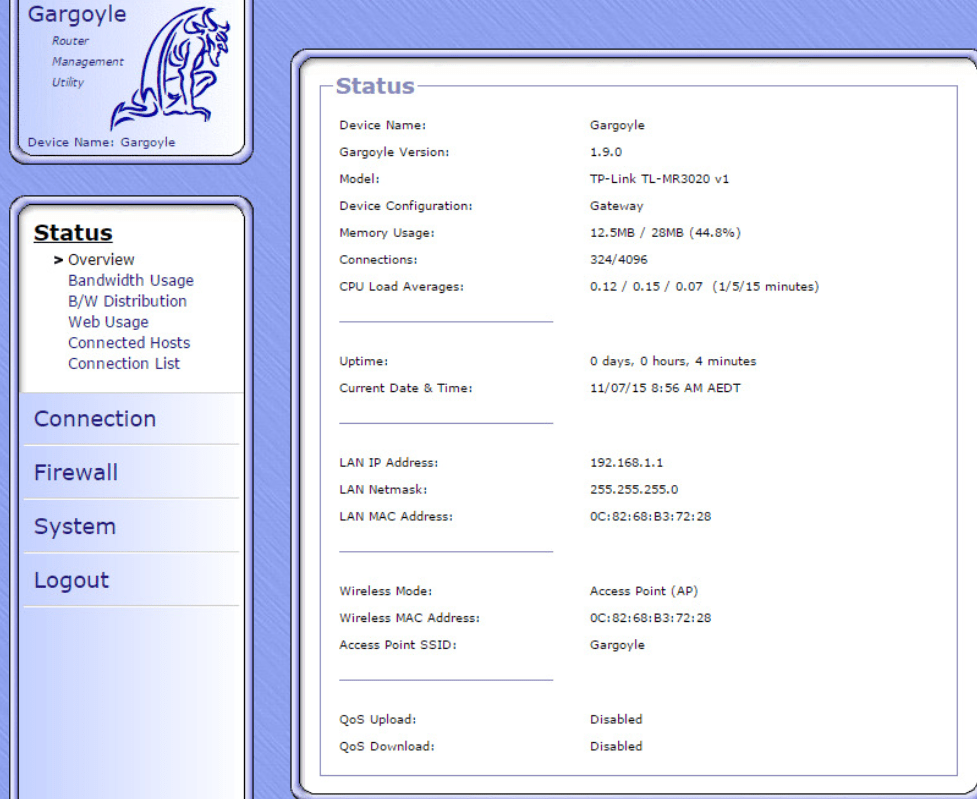
Task: Select the Overview status page
Action: 101,259
